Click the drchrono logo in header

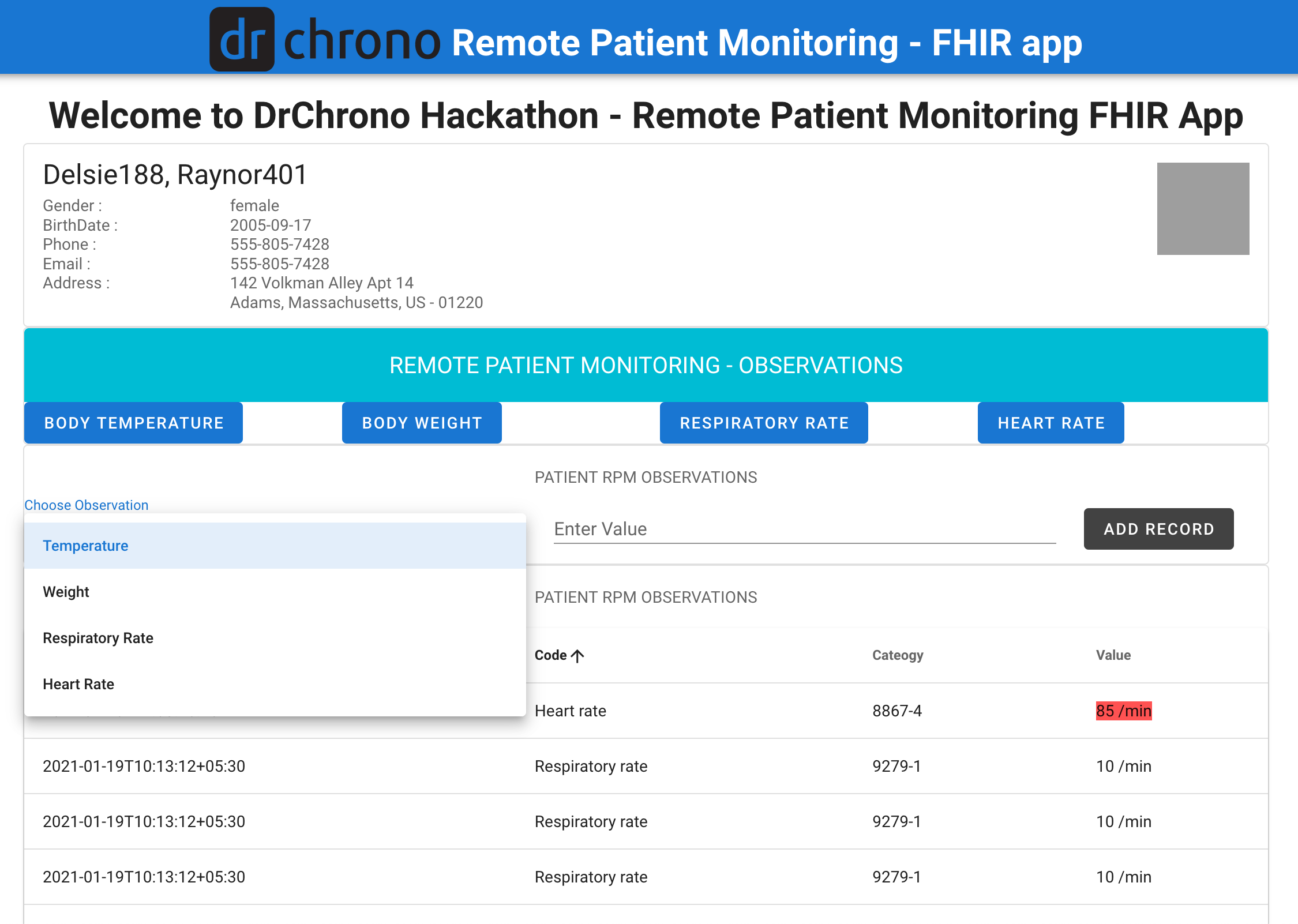point(325,39)
